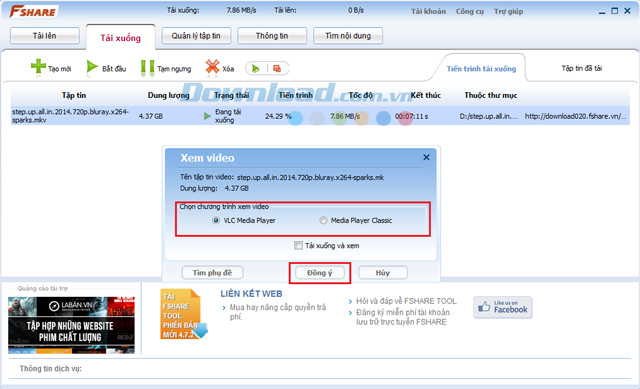This screenshot has width=640, height=389.
Task: Sort by Dung lượng column header
Action: [x=168, y=95]
